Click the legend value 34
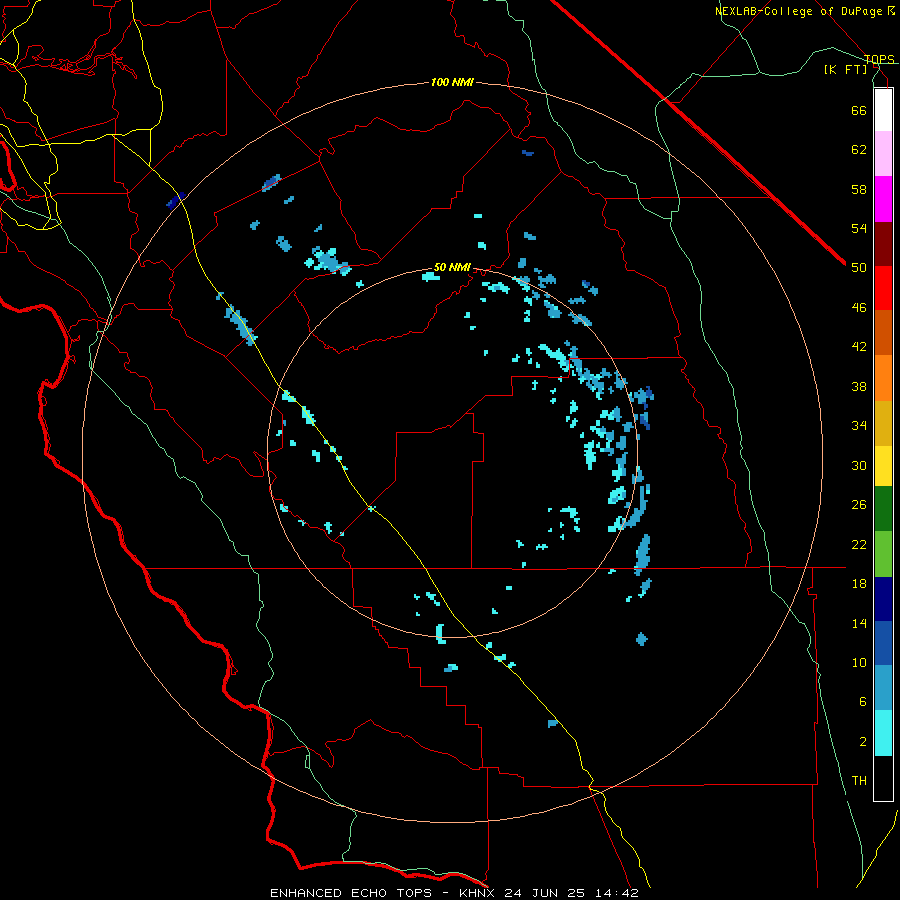Viewport: 900px width, 900px height. pos(859,426)
